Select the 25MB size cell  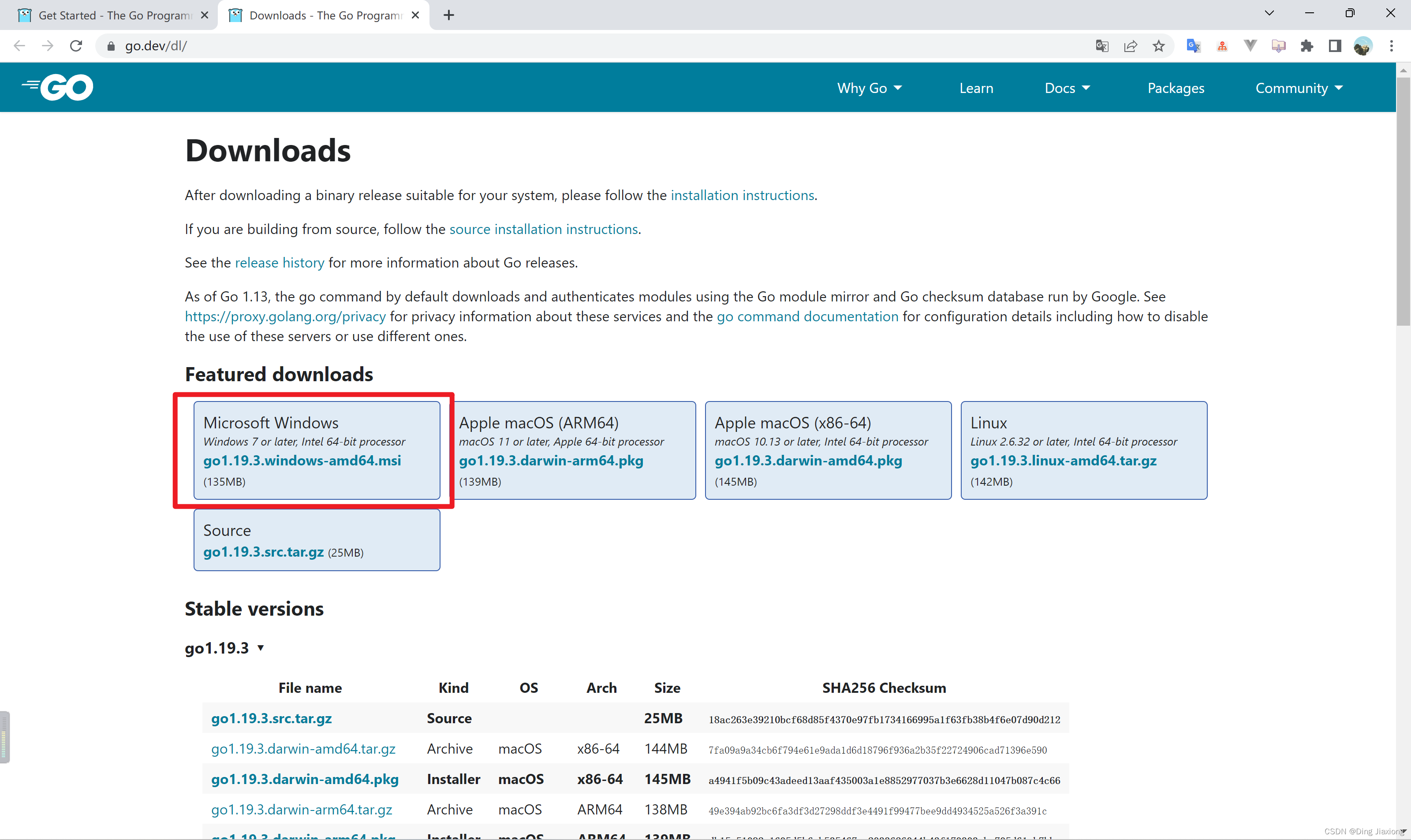663,718
